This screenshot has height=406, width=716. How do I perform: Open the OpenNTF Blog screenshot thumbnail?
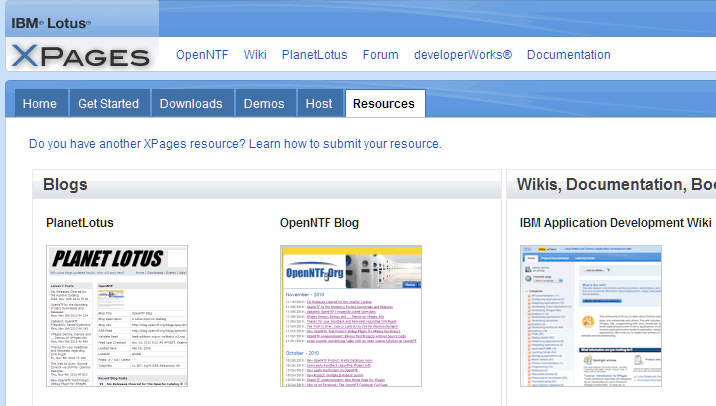[x=351, y=316]
